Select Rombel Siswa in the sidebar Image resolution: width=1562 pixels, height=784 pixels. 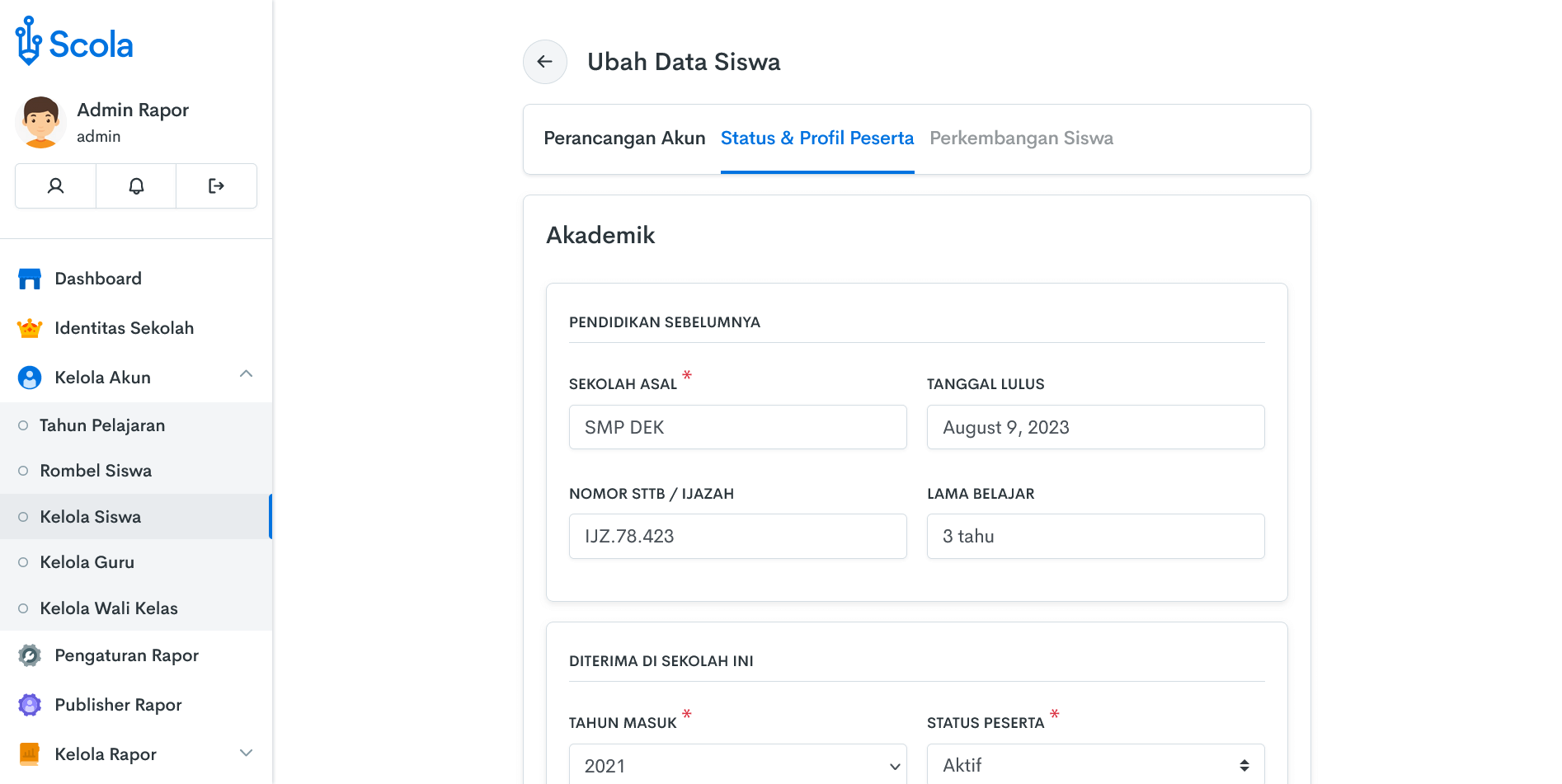[x=96, y=471]
